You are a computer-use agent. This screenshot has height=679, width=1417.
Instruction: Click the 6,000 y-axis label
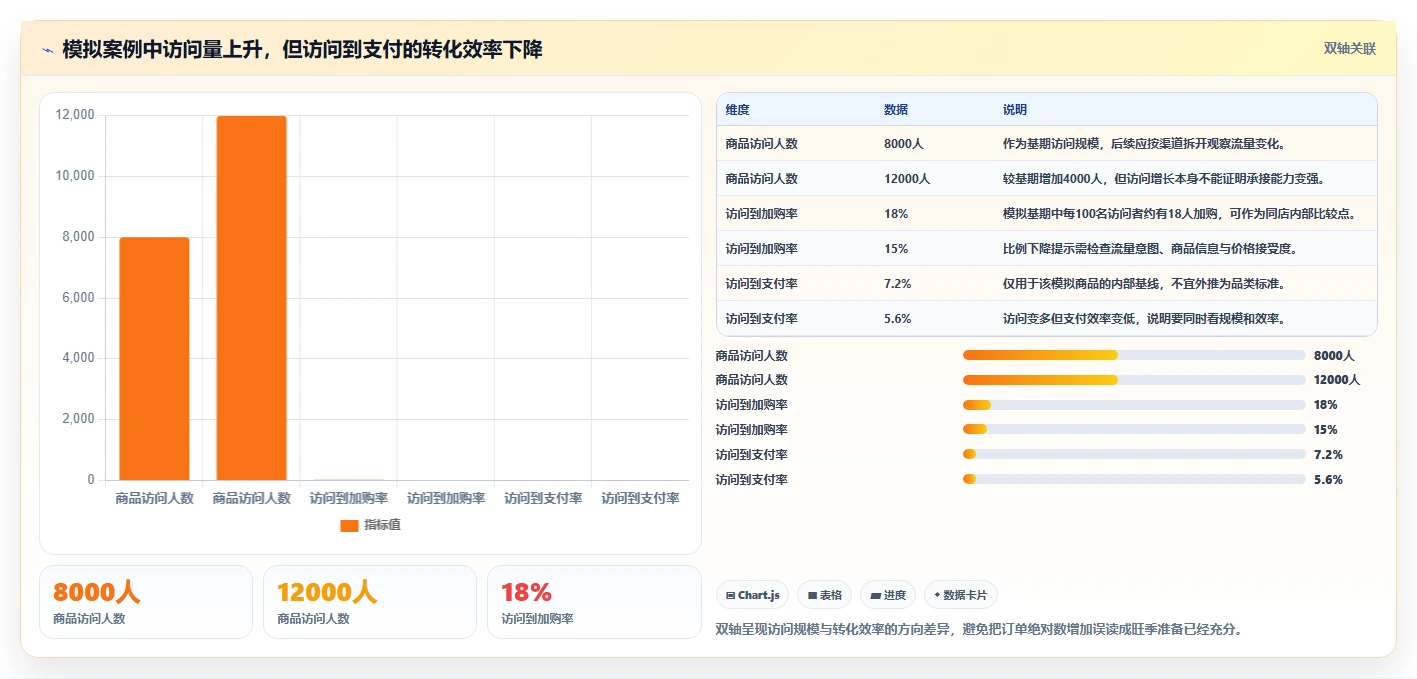[78, 298]
